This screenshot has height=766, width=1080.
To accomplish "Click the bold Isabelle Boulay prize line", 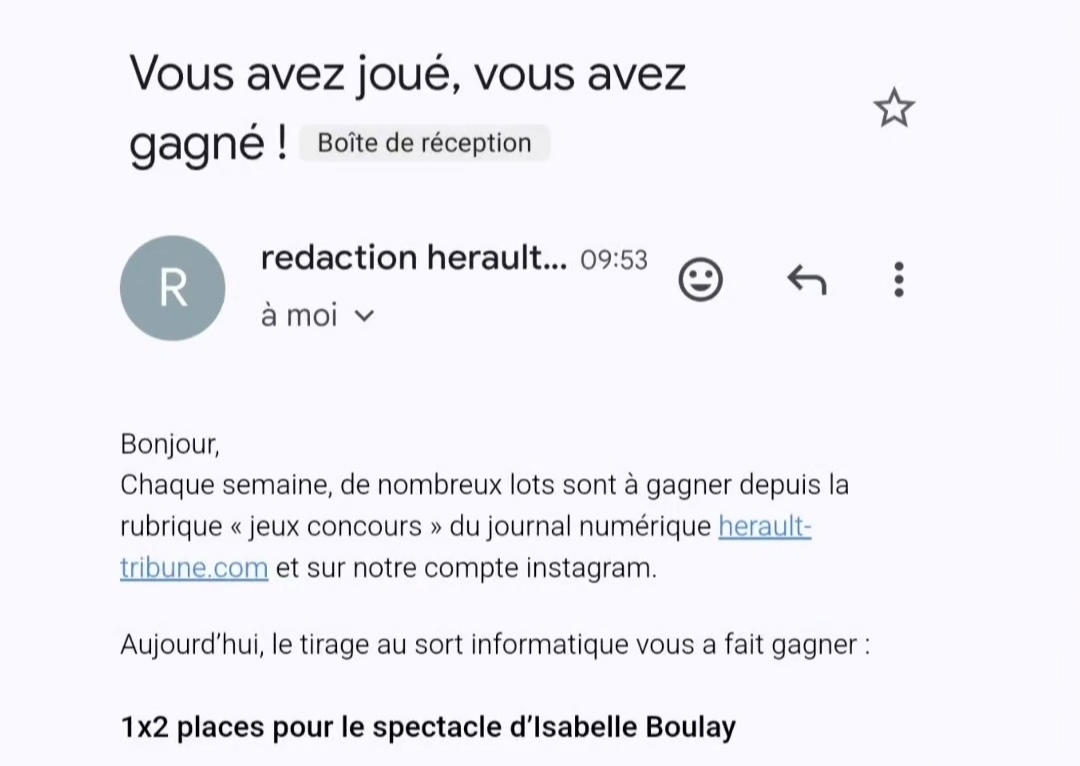I will click(x=428, y=727).
